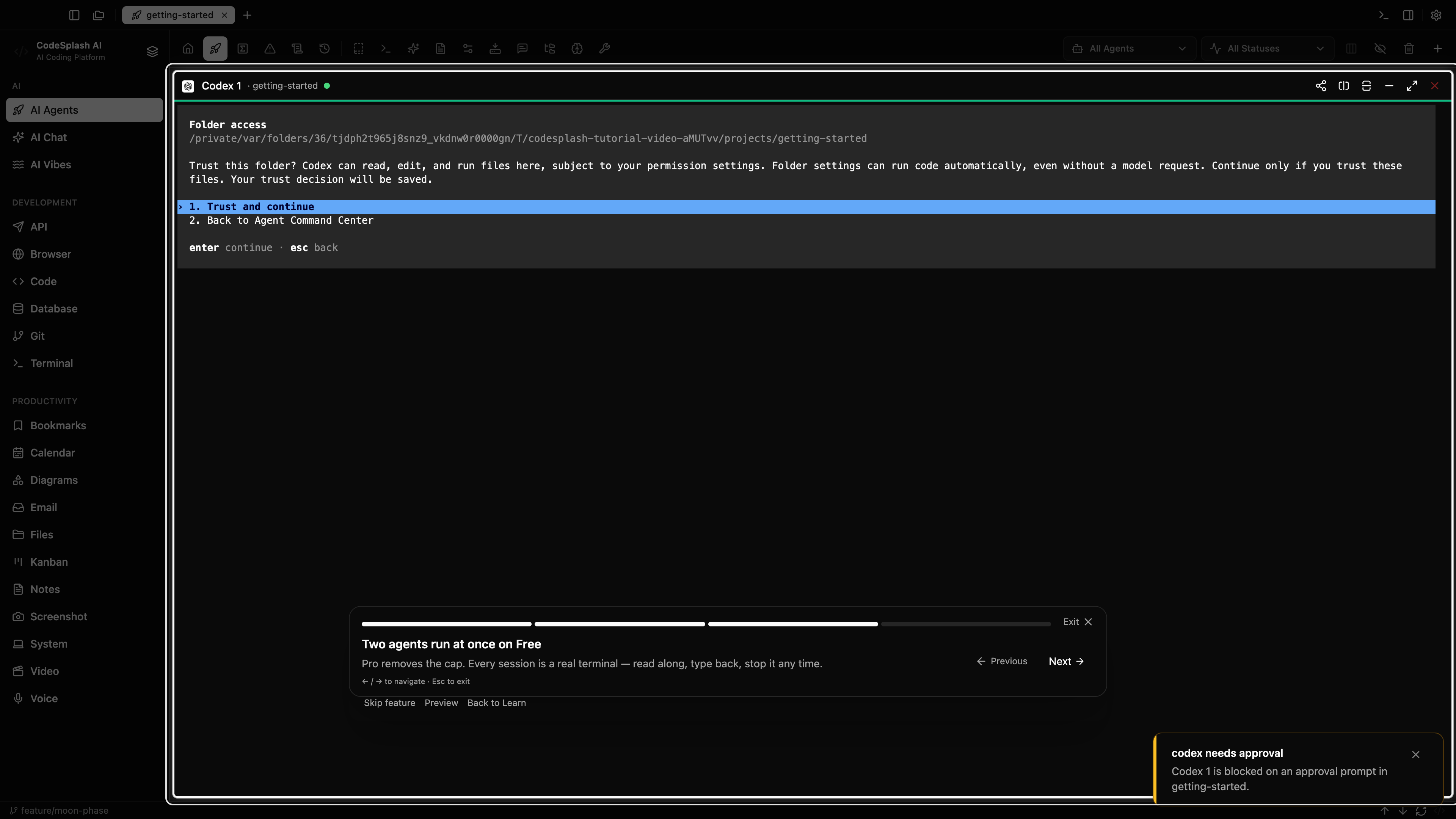
Task: Expand Codex 1 panel to fullscreen
Action: click(1412, 86)
